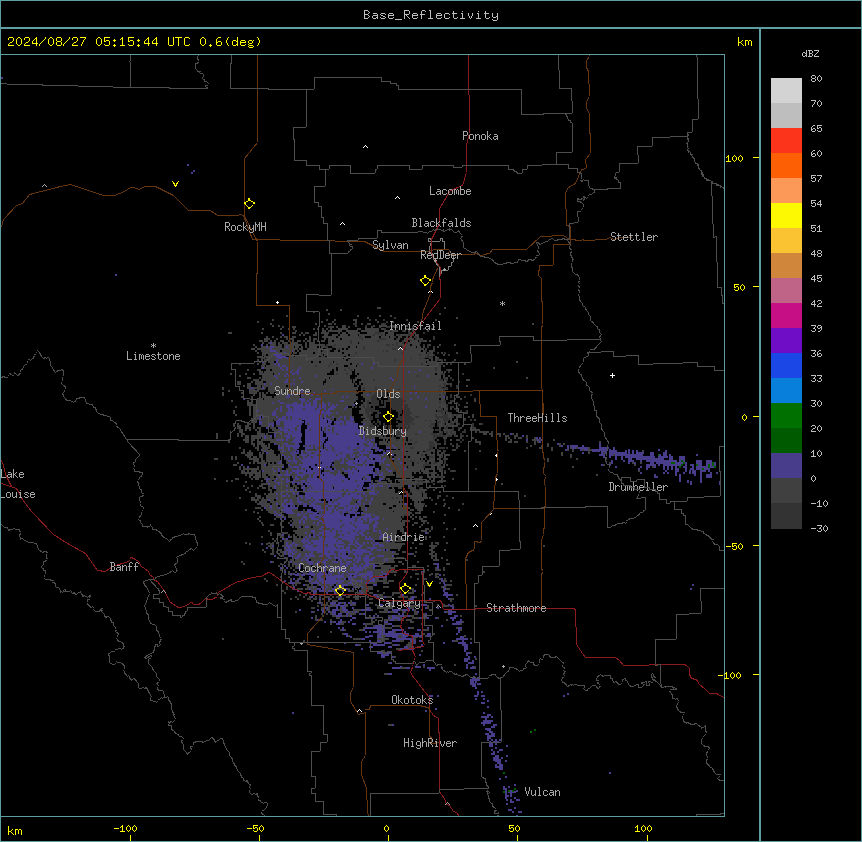Click the yellow V marker northwest of RockyMH
Screen dimensions: 862x842
(x=175, y=184)
